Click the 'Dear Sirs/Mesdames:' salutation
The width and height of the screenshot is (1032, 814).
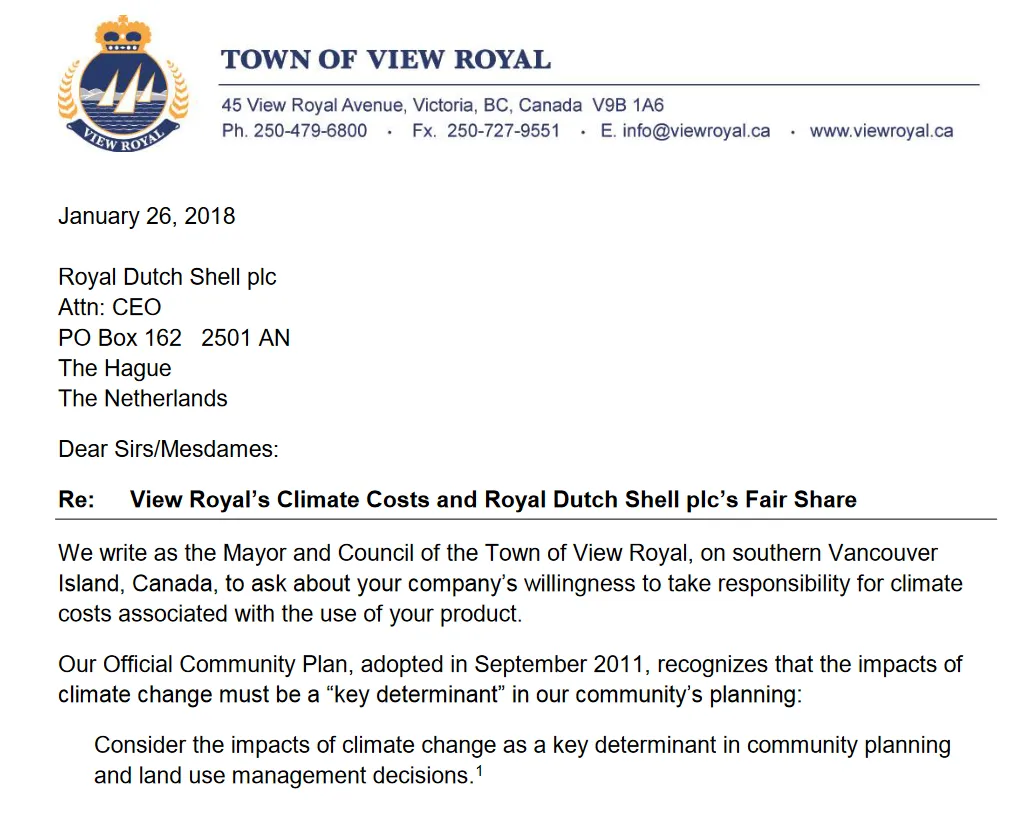(168, 449)
